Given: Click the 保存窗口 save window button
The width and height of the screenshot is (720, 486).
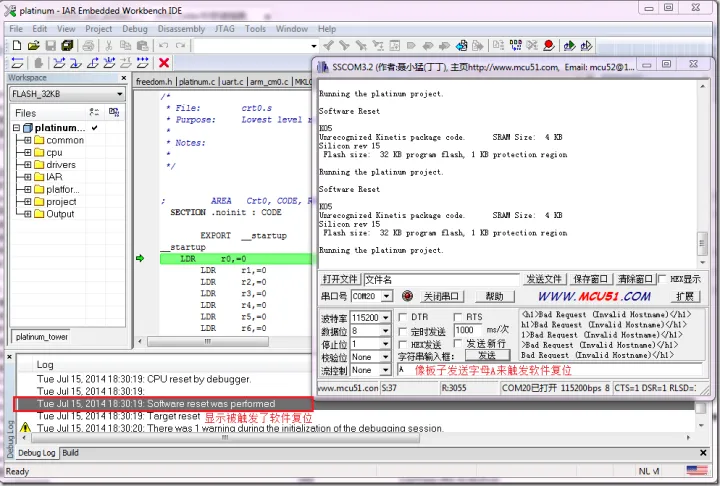Looking at the screenshot, I should pos(590,279).
